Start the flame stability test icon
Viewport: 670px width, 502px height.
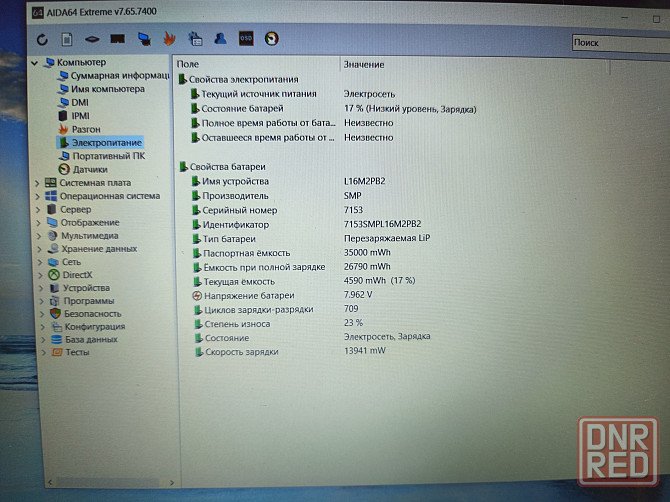(x=169, y=38)
